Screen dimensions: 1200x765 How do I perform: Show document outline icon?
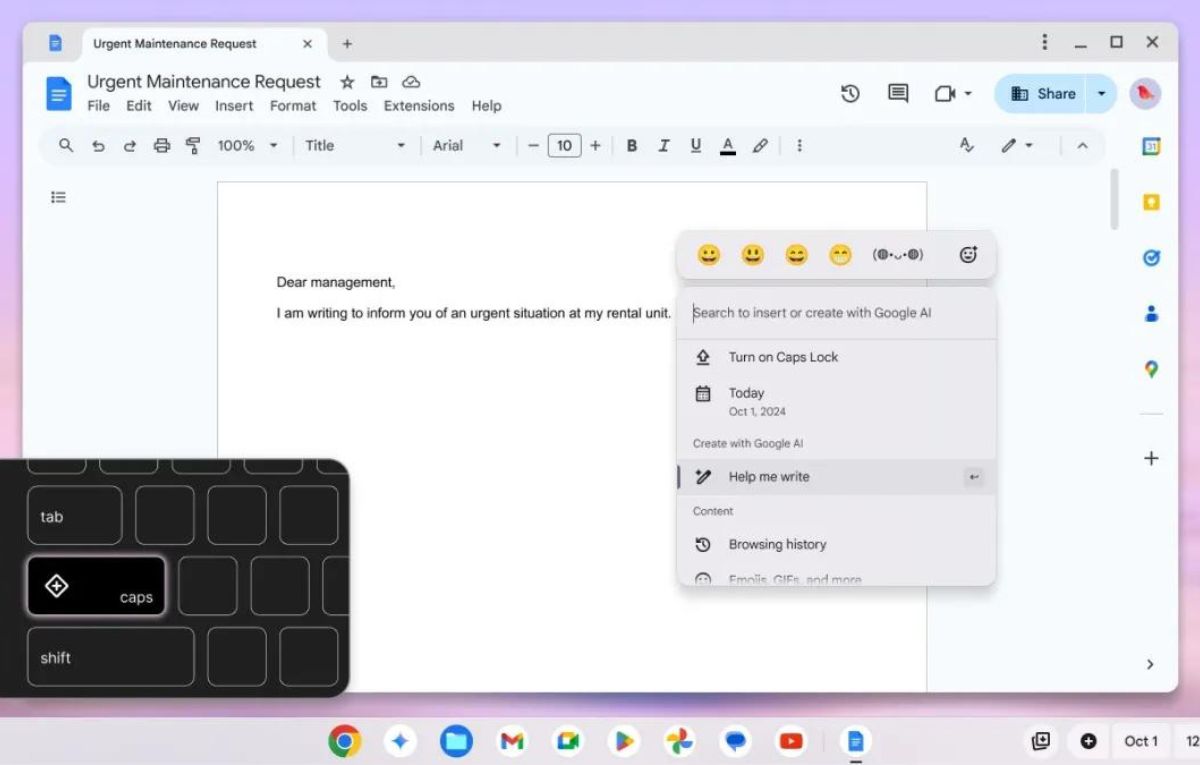[58, 197]
